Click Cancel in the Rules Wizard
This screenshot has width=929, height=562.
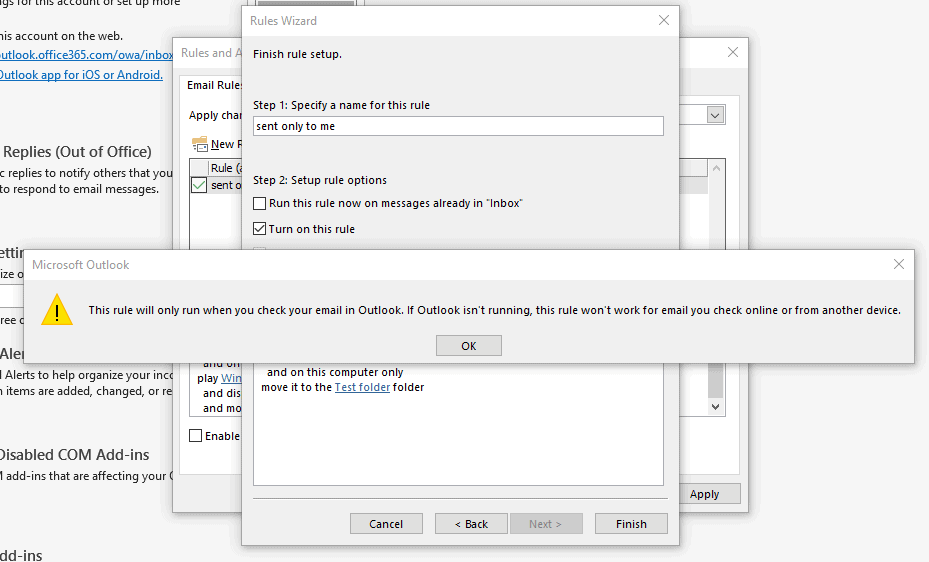point(386,524)
